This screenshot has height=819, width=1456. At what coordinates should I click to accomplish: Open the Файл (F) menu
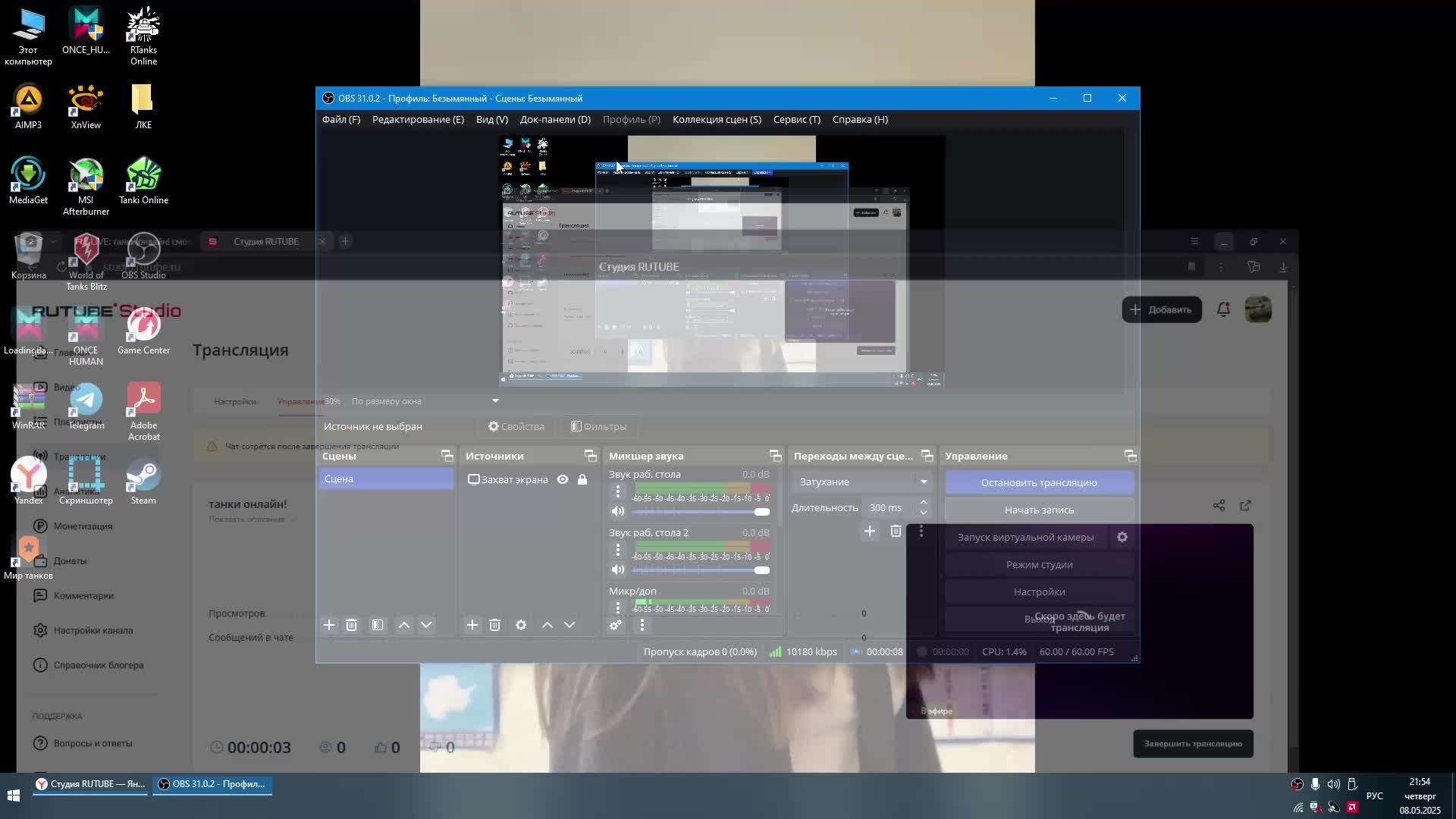point(341,119)
